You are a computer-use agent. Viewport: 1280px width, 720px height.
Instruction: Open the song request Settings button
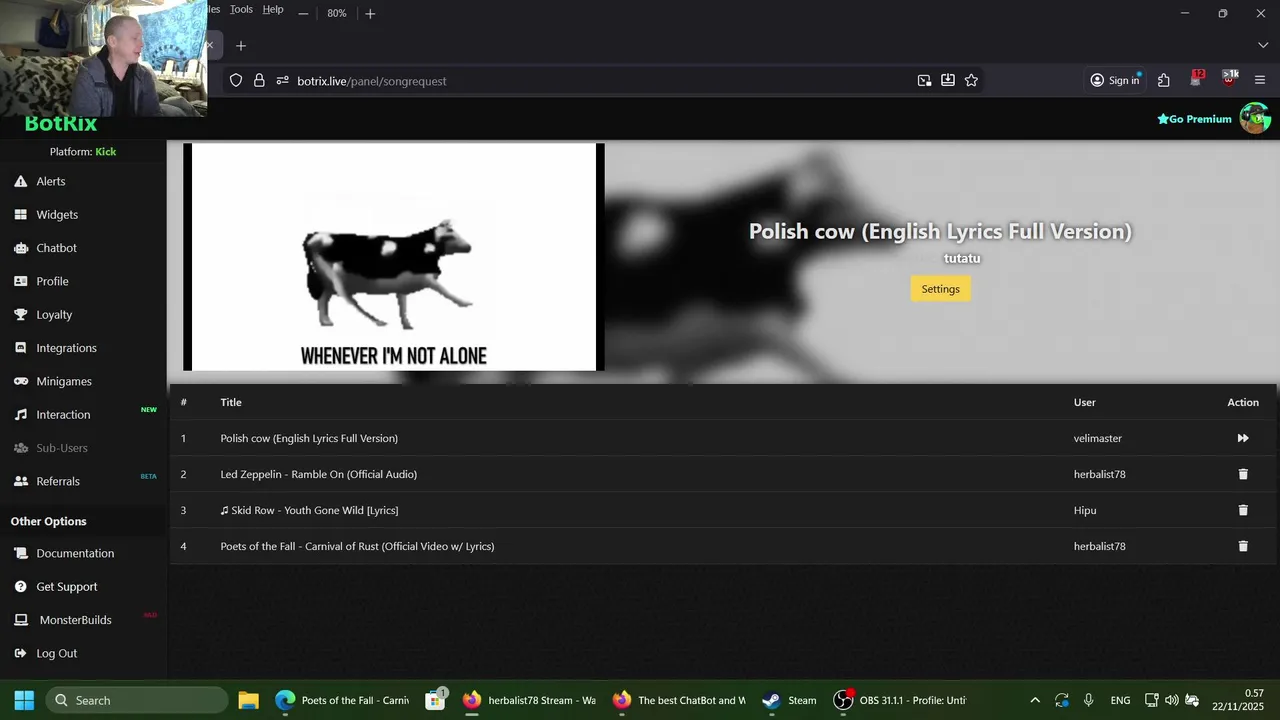coord(940,289)
